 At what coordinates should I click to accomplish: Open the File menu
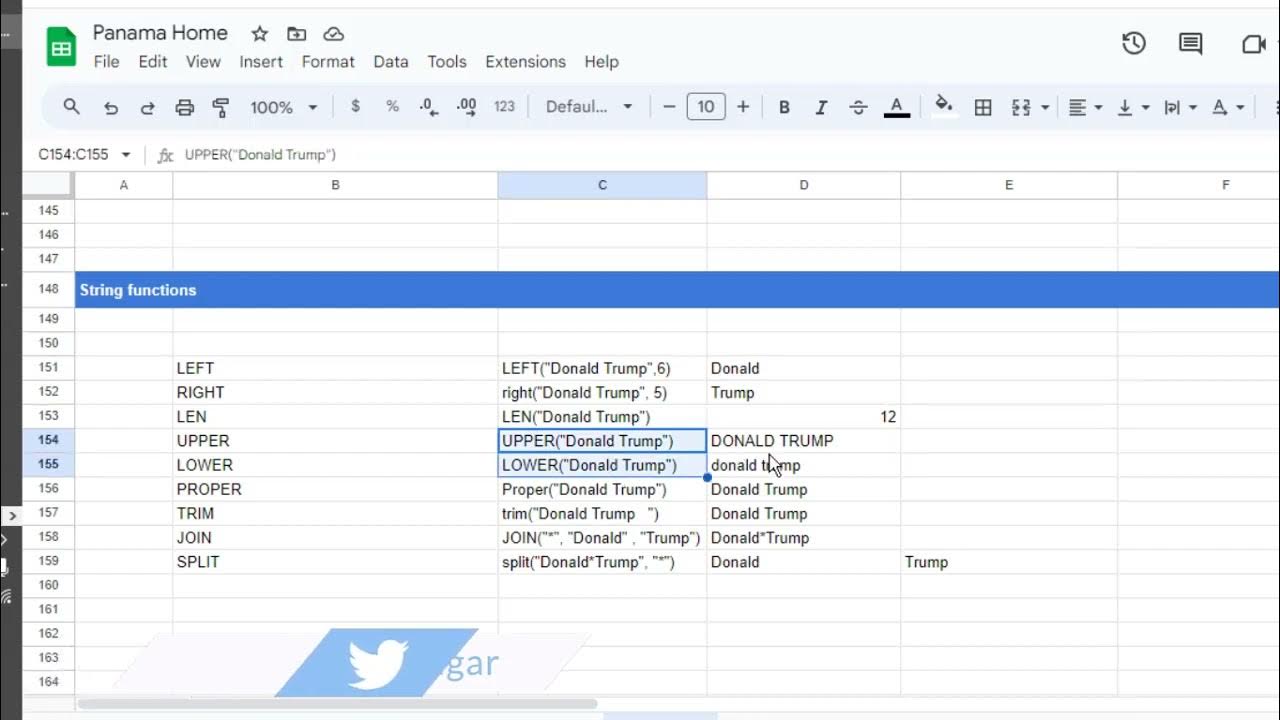(106, 62)
